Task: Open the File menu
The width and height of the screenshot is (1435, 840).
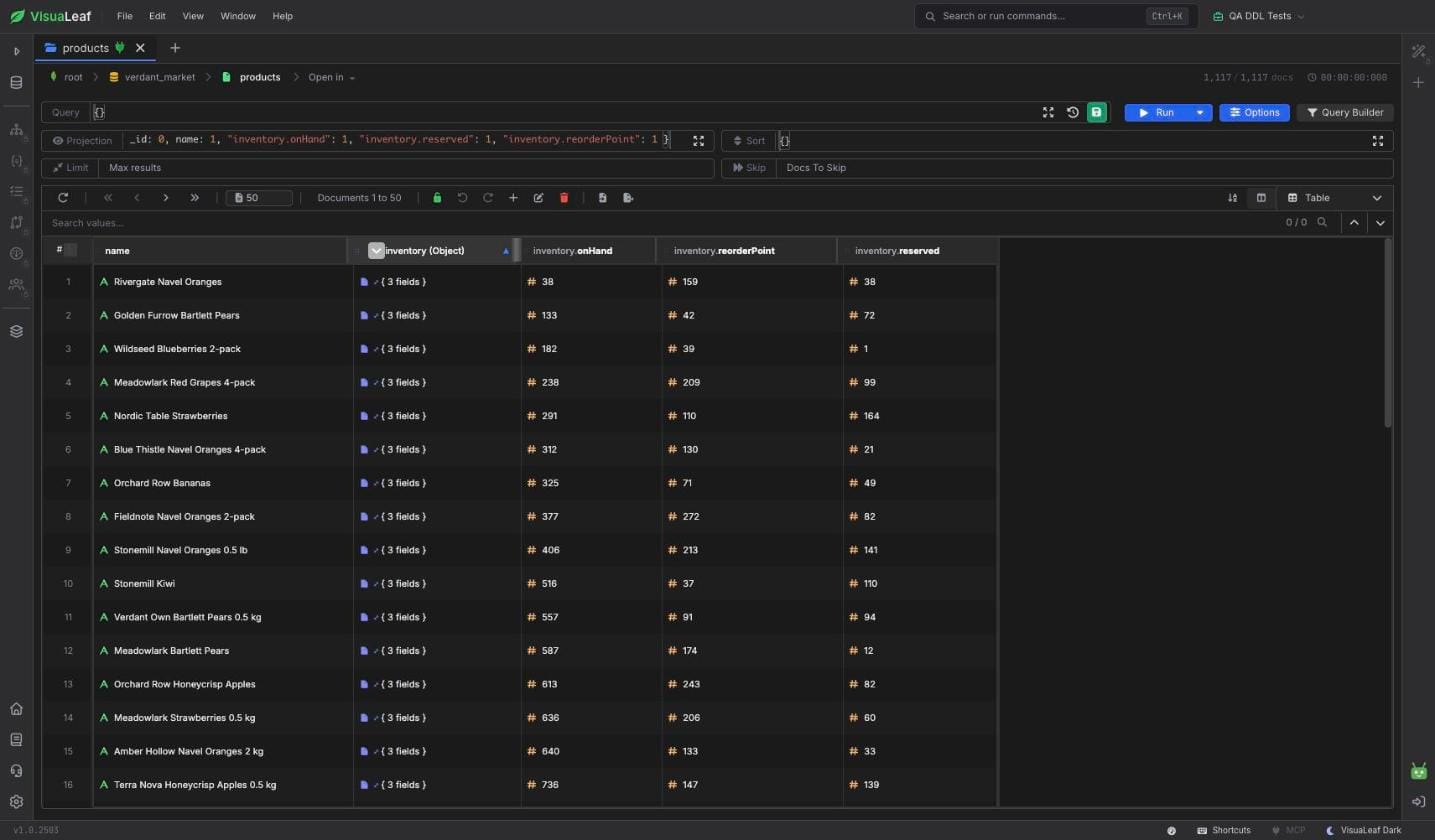Action: click(x=124, y=16)
